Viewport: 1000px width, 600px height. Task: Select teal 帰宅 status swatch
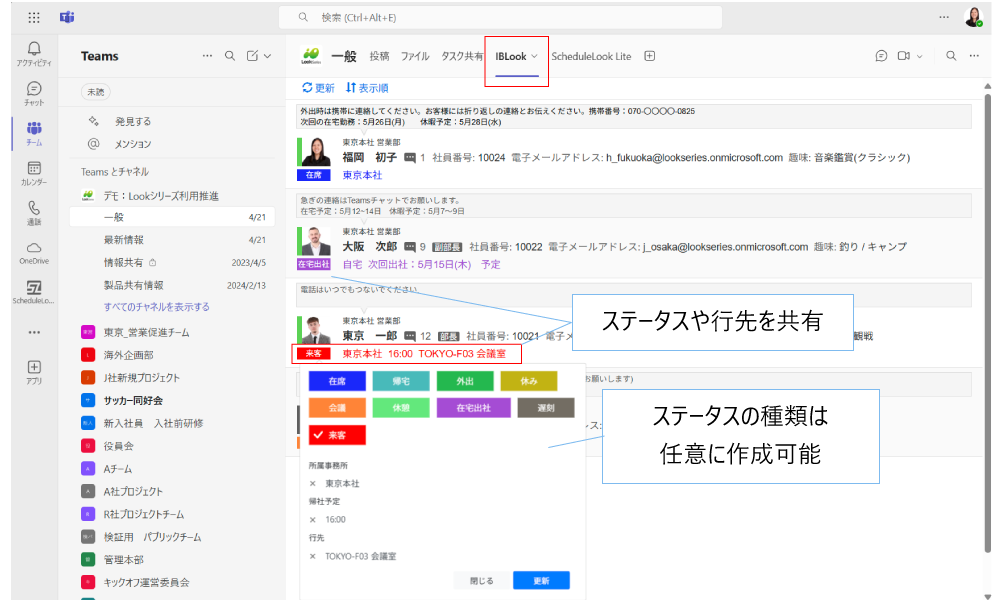(x=401, y=381)
